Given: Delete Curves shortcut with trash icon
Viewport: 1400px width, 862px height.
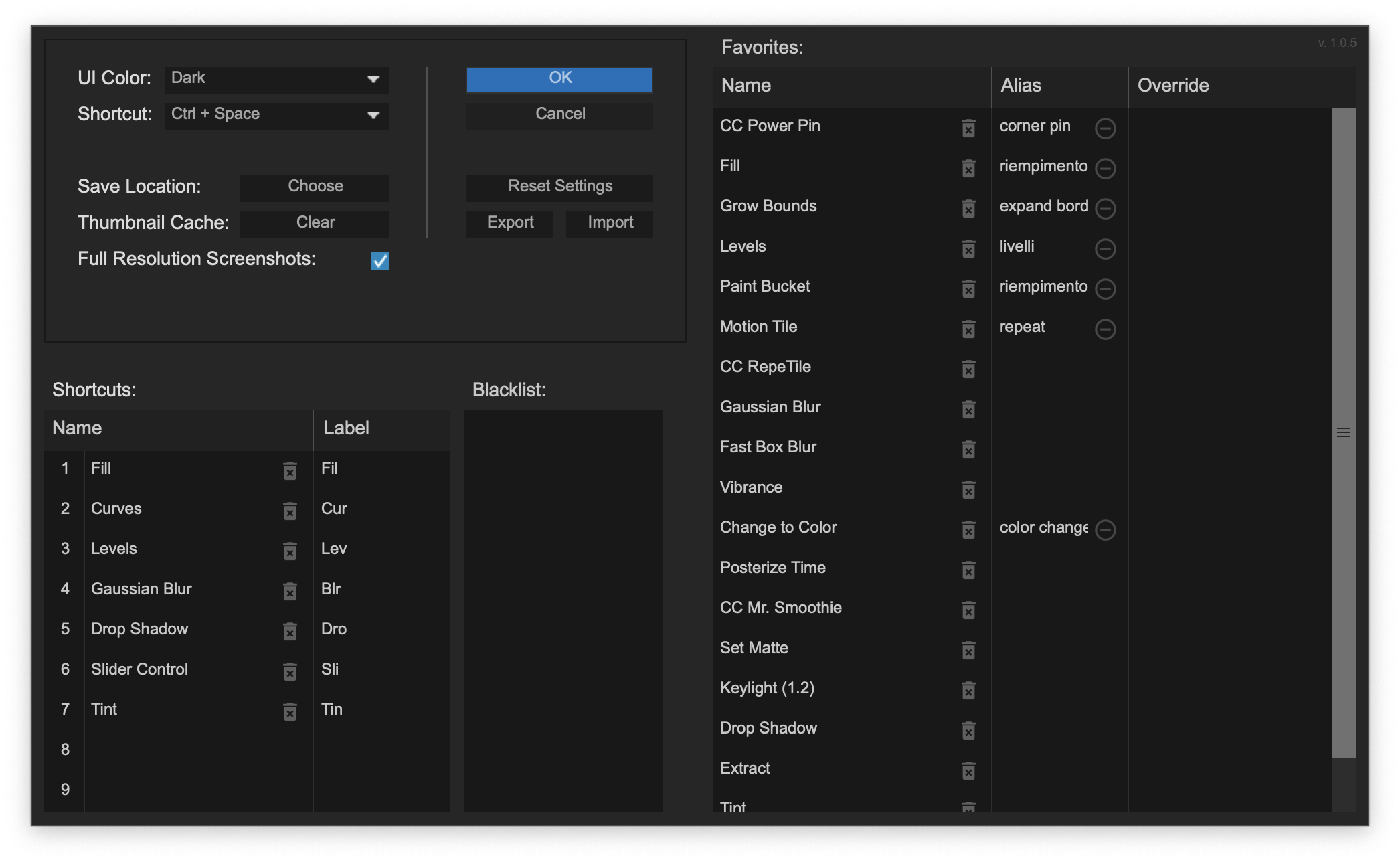Looking at the screenshot, I should pyautogui.click(x=290, y=511).
